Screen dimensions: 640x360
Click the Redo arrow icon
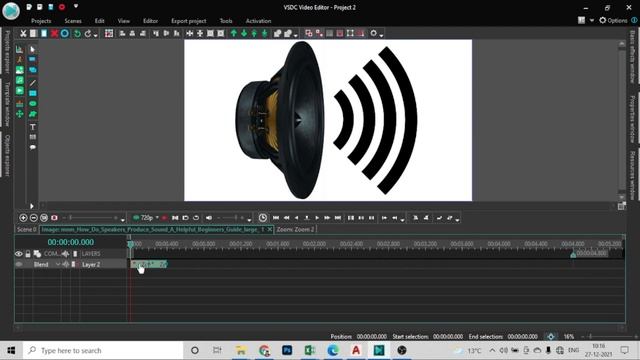tap(88, 33)
